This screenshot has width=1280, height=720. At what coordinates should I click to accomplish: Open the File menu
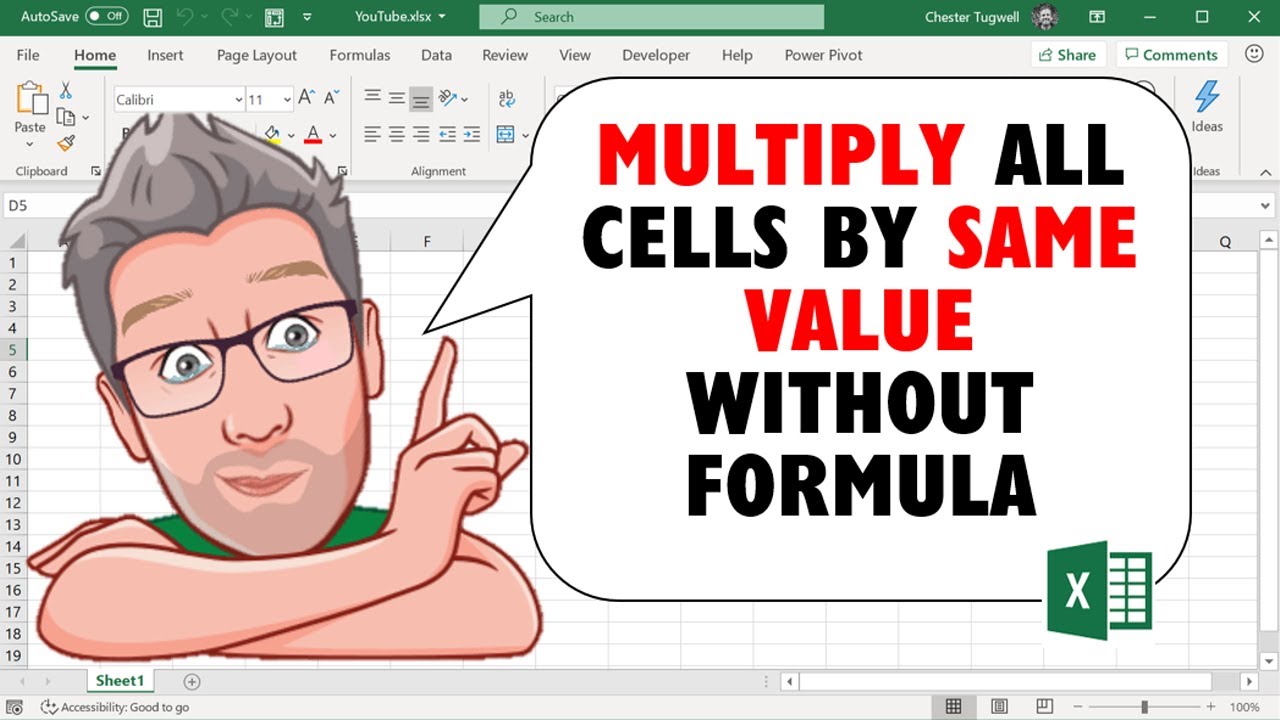[28, 55]
